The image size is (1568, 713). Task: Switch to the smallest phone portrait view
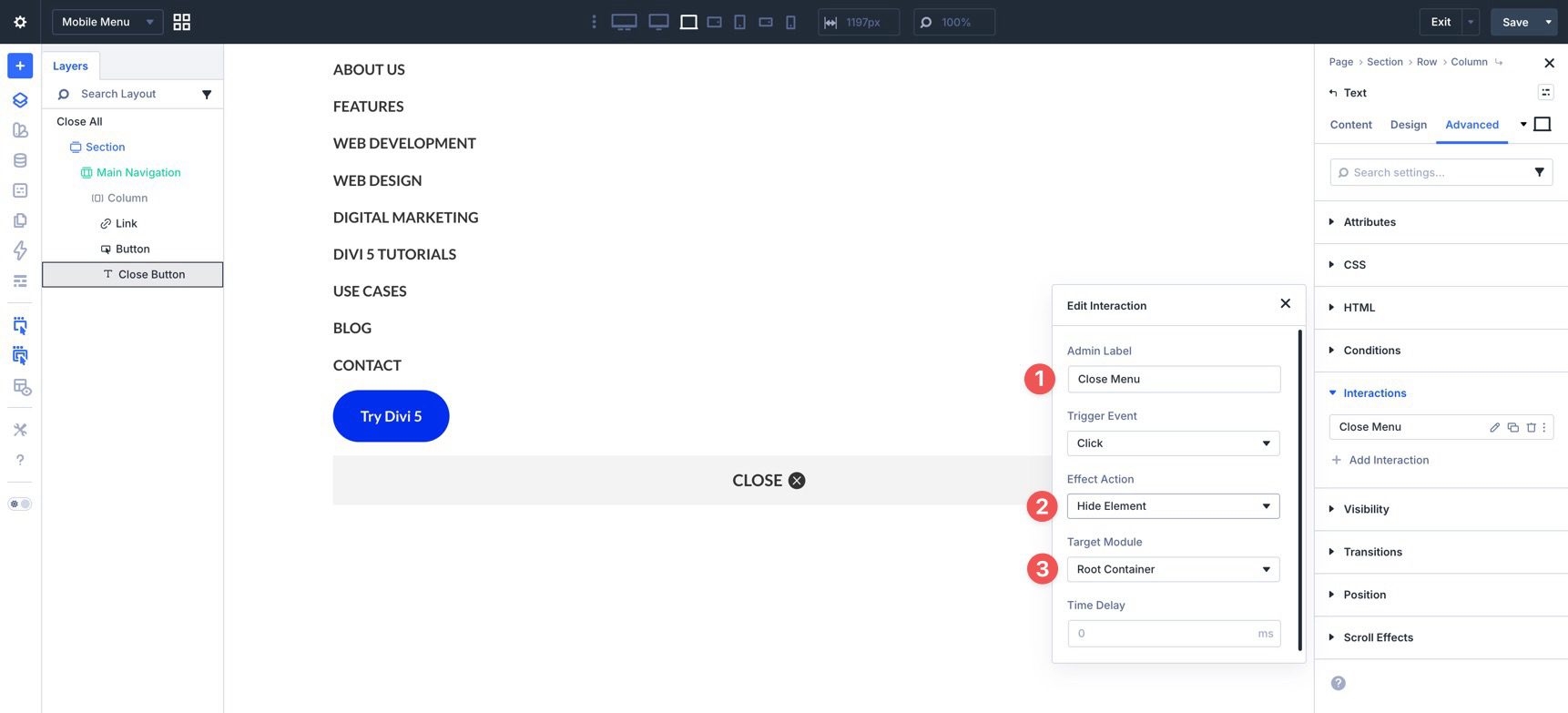click(x=790, y=22)
